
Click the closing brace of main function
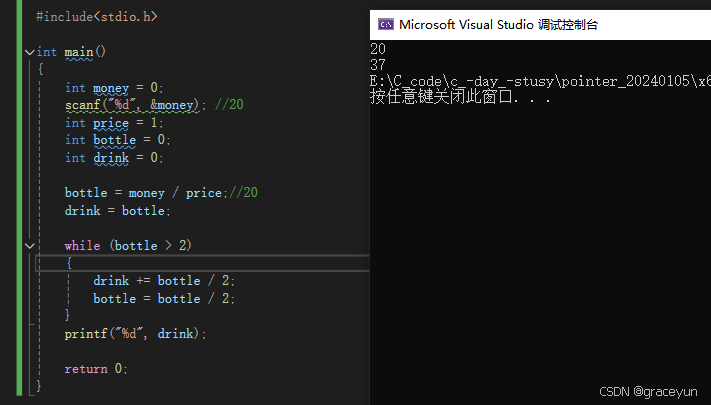(x=39, y=386)
